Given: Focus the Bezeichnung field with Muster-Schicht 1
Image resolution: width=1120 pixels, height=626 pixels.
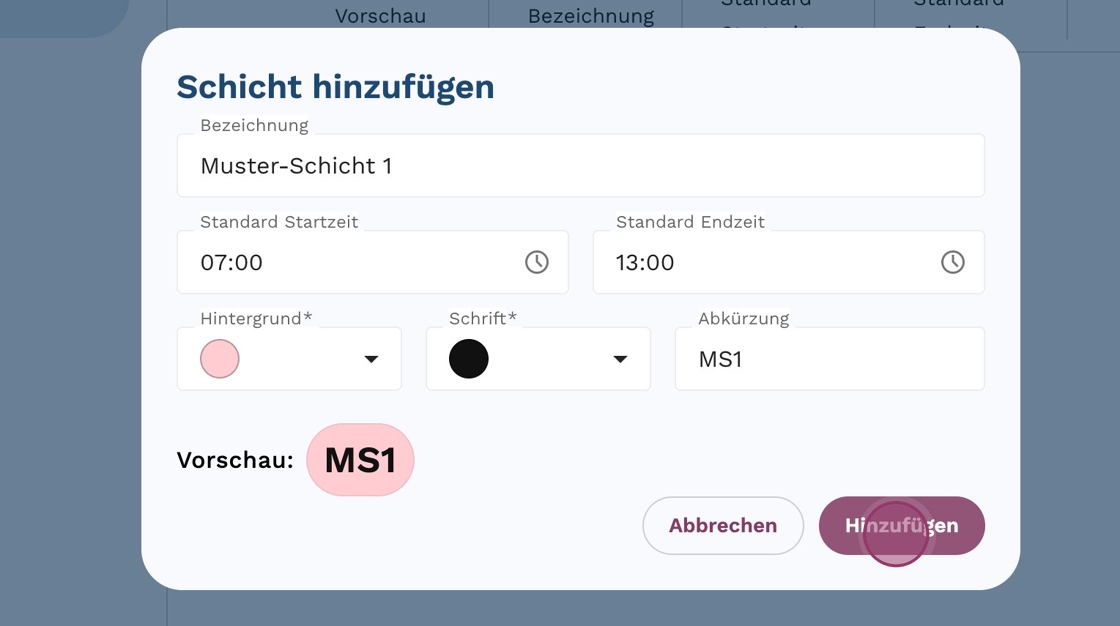Looking at the screenshot, I should pos(580,166).
